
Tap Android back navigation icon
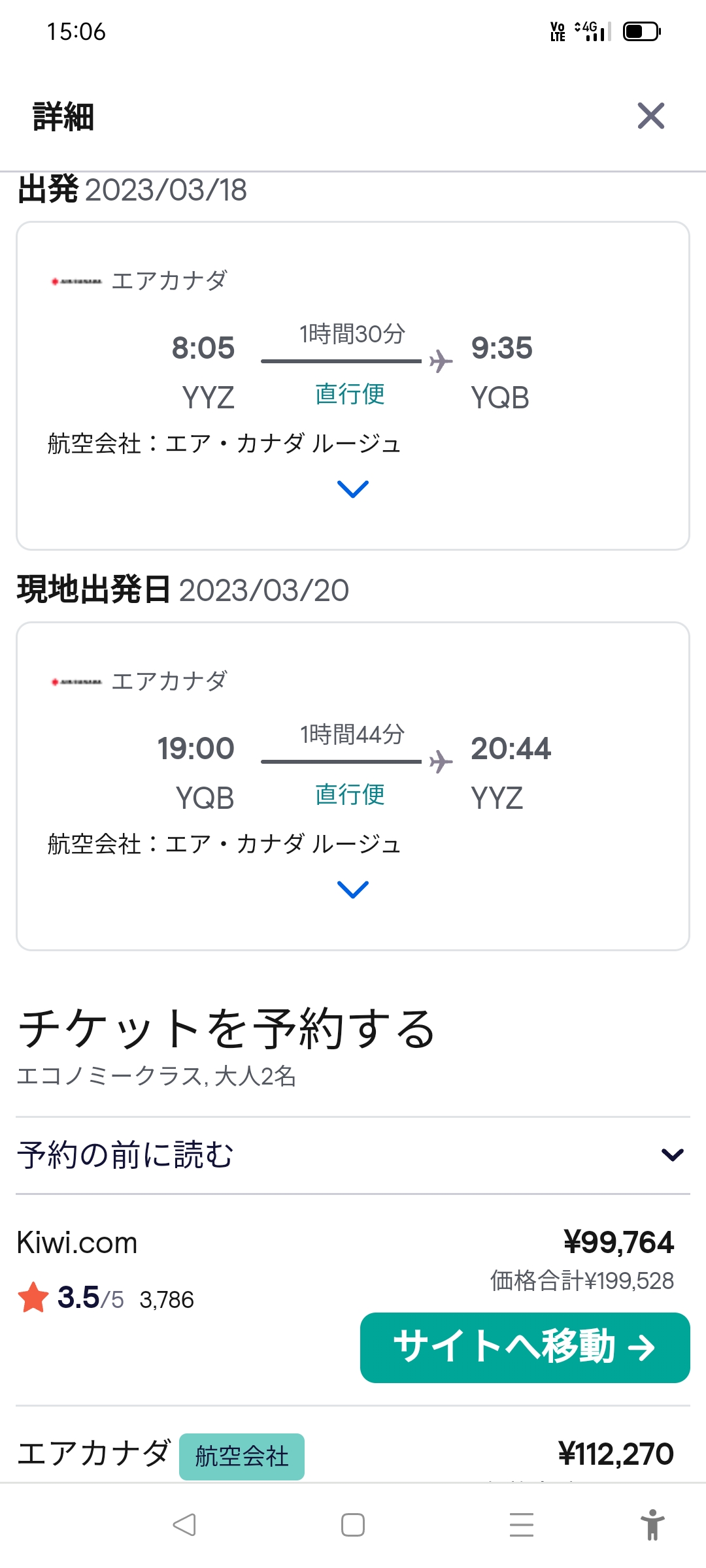click(x=184, y=1525)
